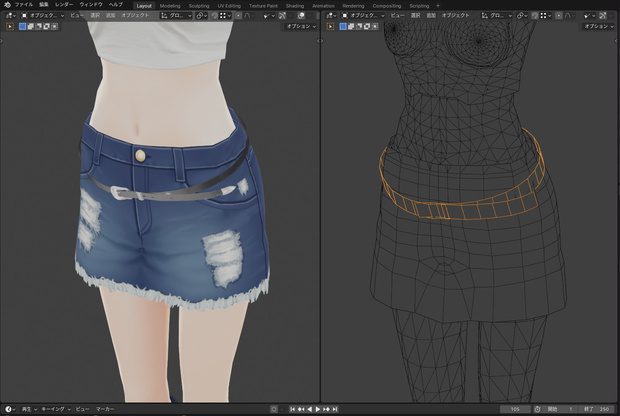Click current frame field showing 105
Viewport: 620px width, 416px height.
(x=515, y=409)
